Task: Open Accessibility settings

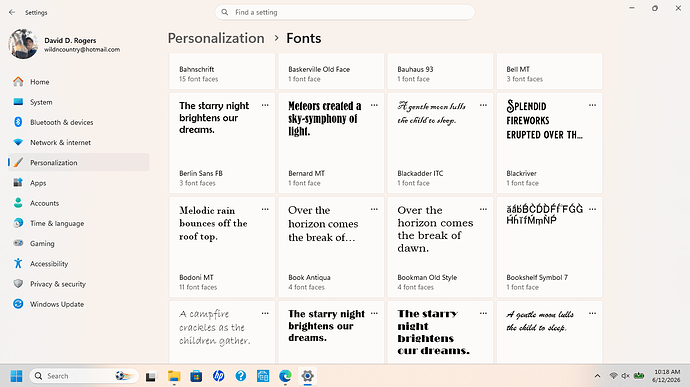Action: (x=79, y=264)
